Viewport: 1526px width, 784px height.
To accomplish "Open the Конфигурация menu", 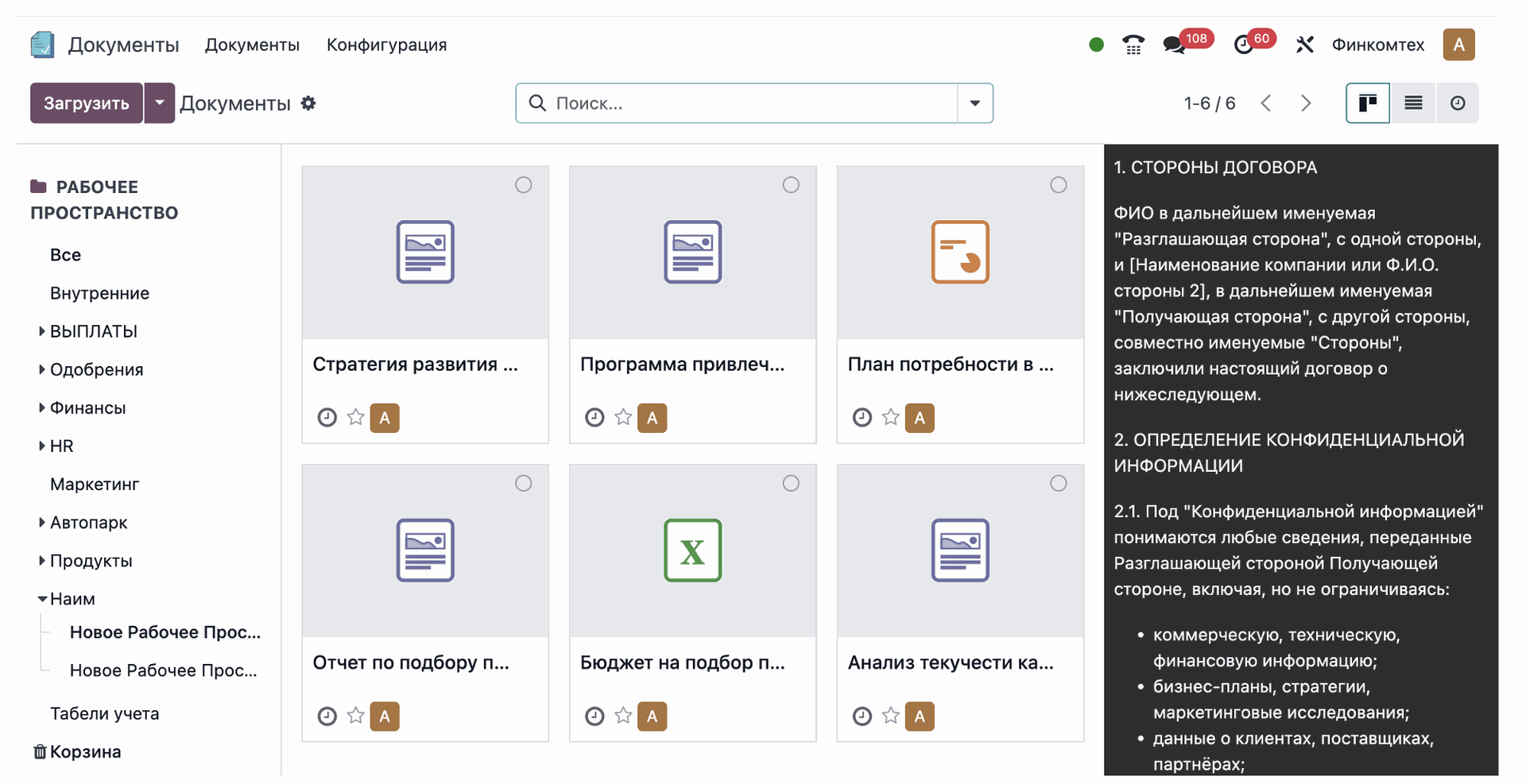I will click(386, 44).
